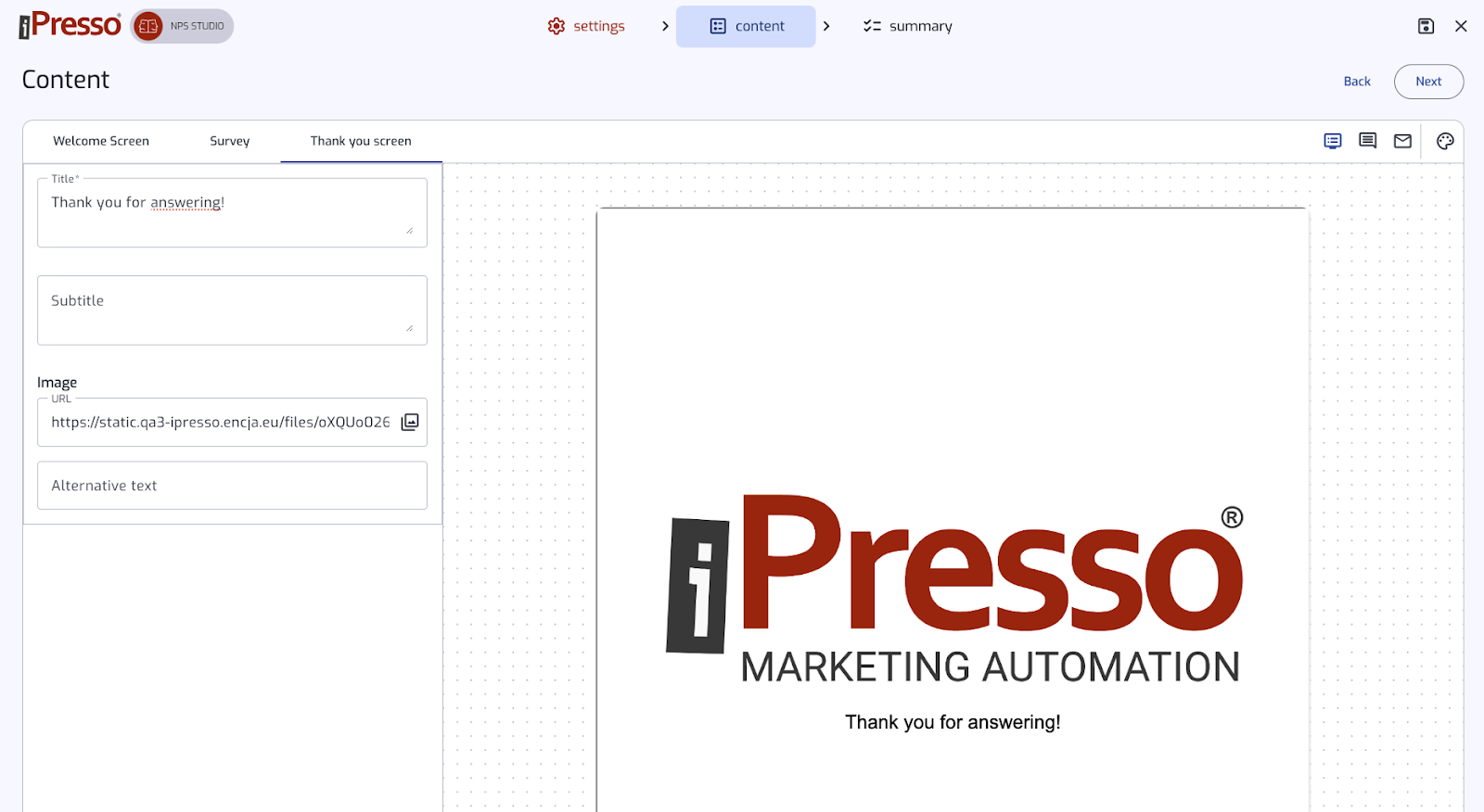The image size is (1484, 812).
Task: Open the NPS Studio badge
Action: pyautogui.click(x=182, y=26)
